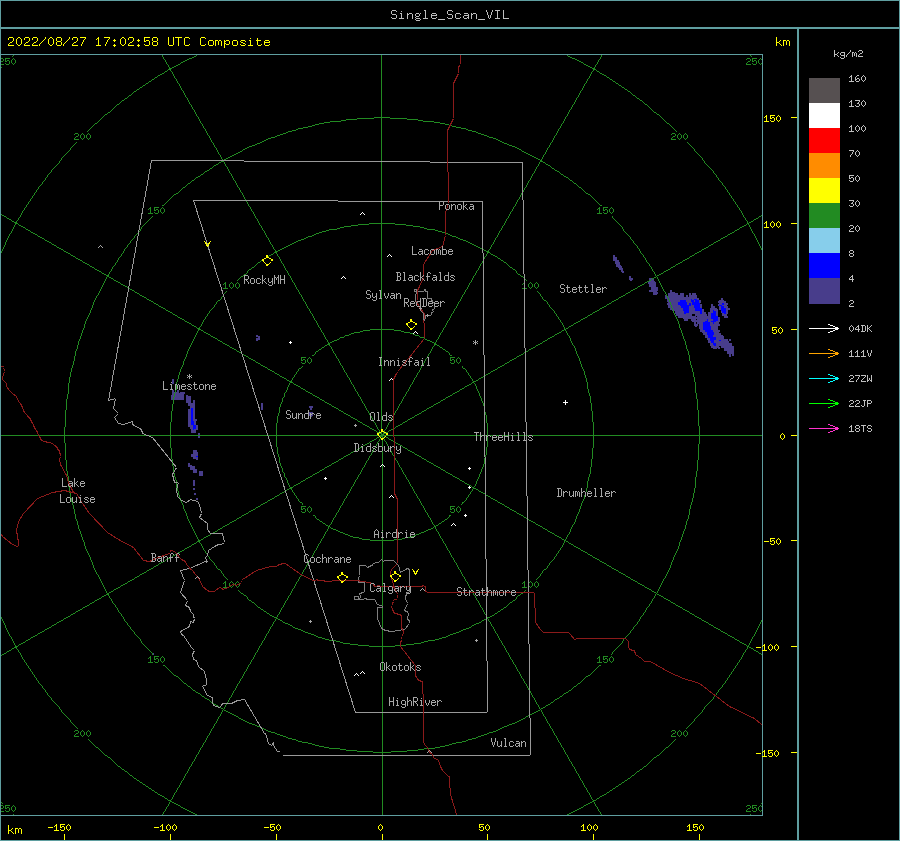Click the blue VIL echo below Limestone
This screenshot has width=900, height=841.
192,414
